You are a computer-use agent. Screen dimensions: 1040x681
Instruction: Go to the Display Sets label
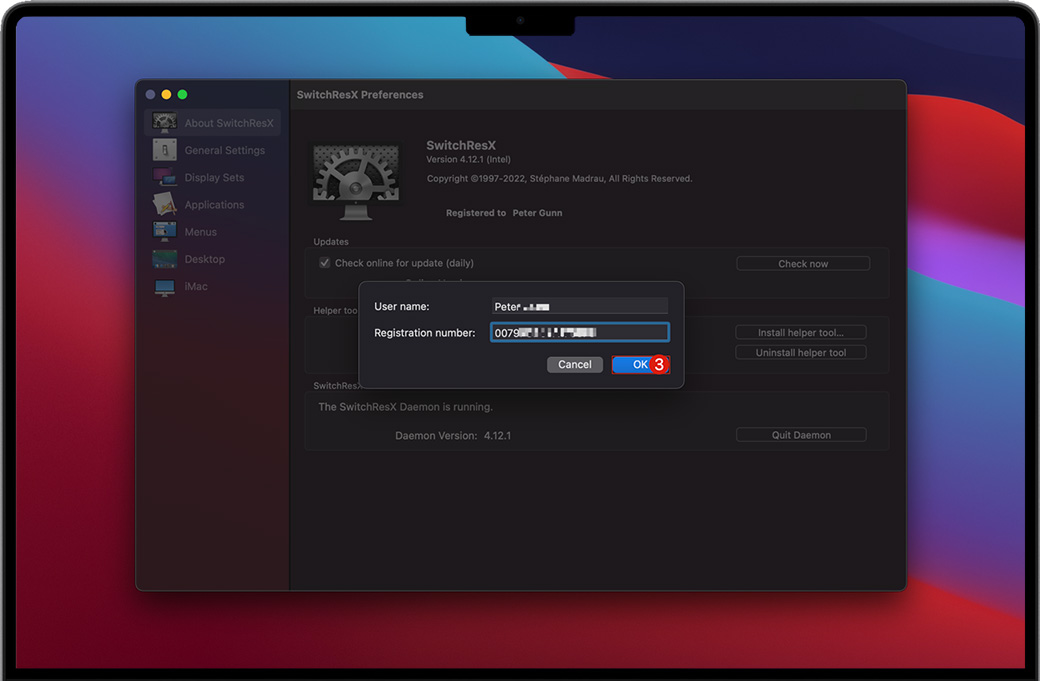[x=214, y=178]
